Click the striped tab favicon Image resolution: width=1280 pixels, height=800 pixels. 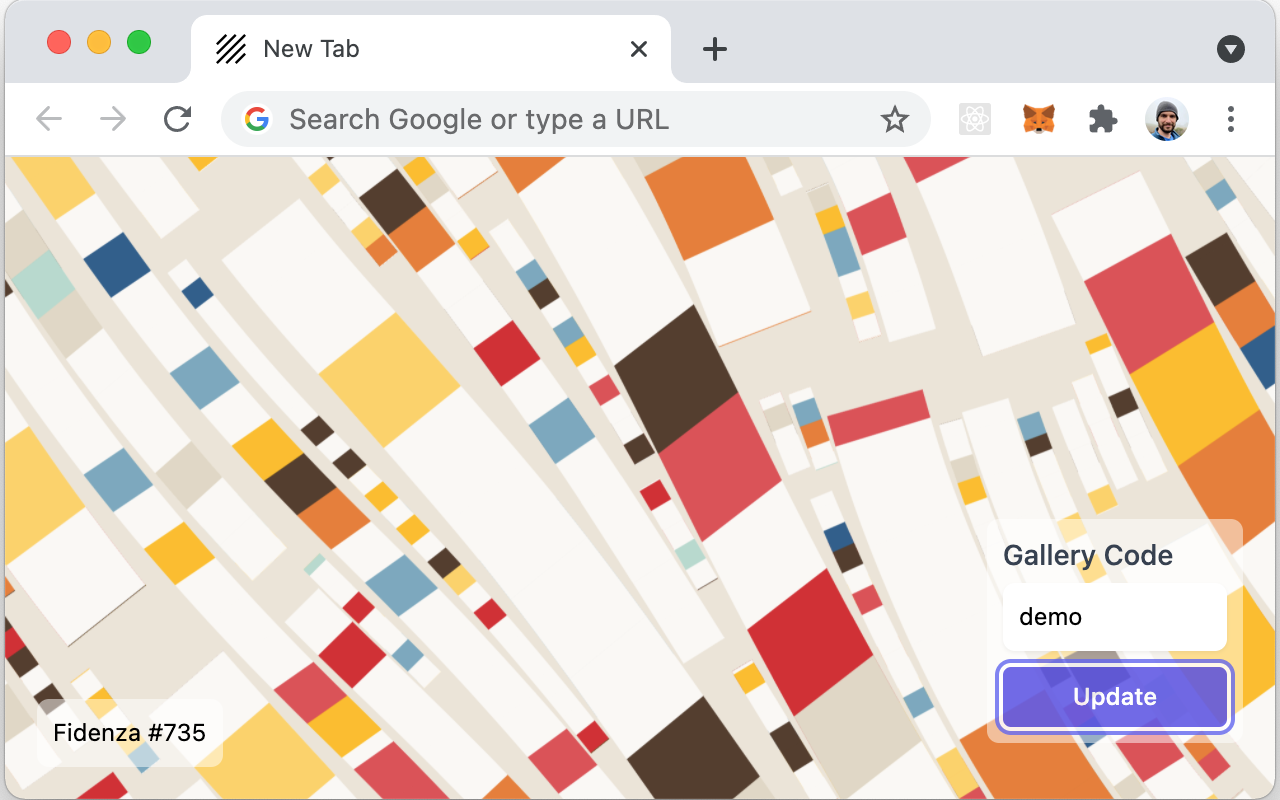click(231, 49)
